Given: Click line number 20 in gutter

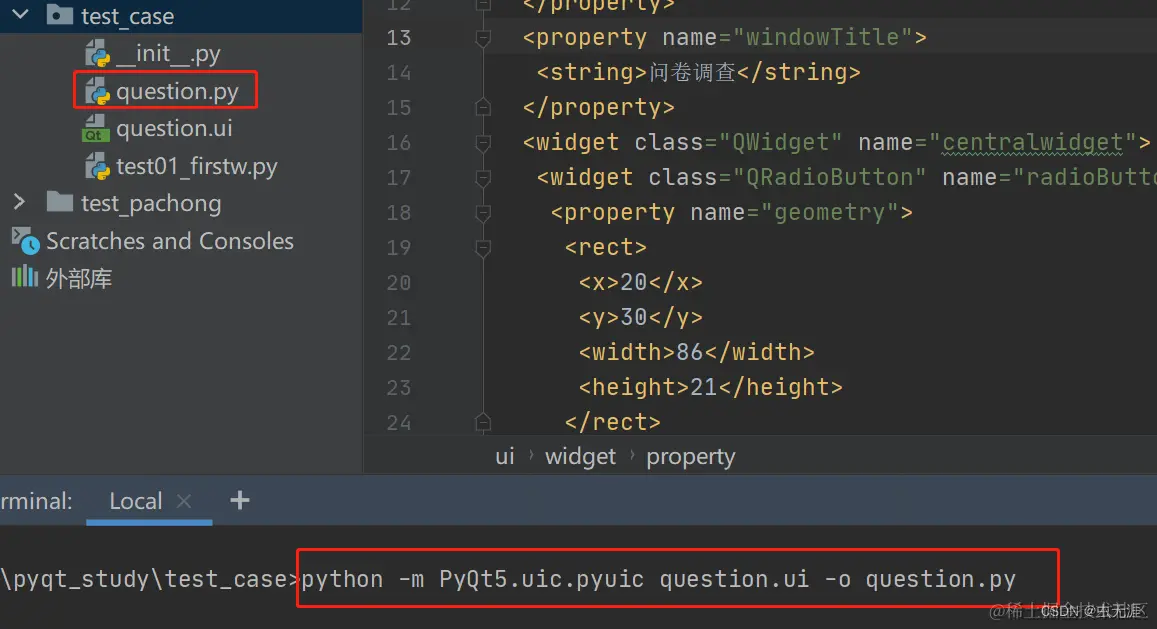Looking at the screenshot, I should pyautogui.click(x=398, y=283).
